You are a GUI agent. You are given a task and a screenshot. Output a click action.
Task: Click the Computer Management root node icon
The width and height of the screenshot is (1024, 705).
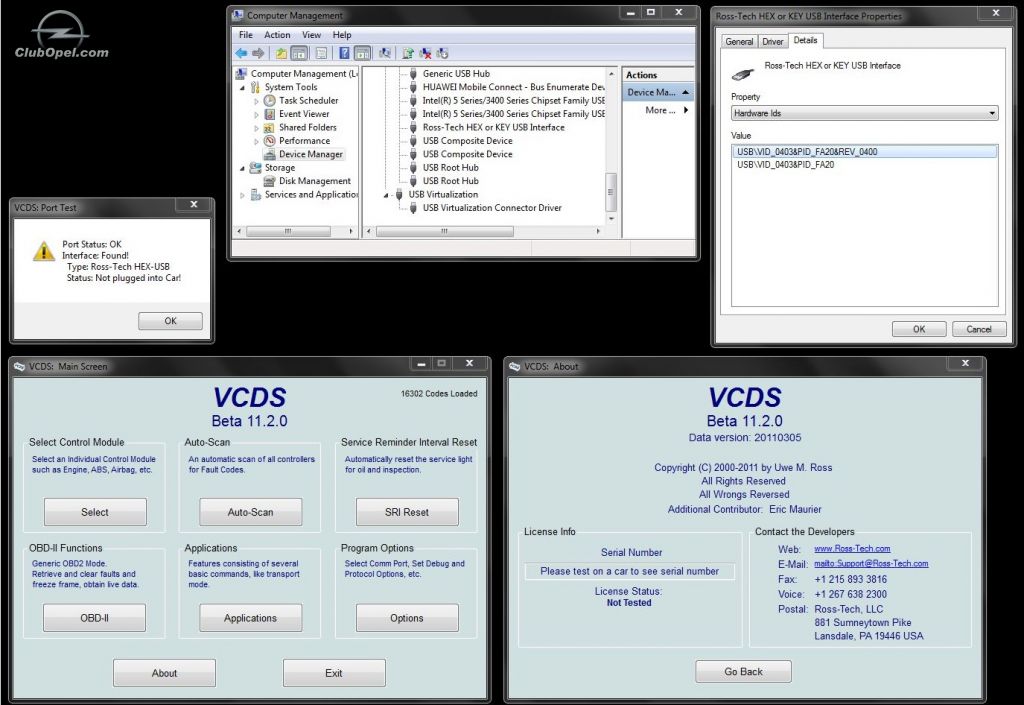tap(242, 74)
